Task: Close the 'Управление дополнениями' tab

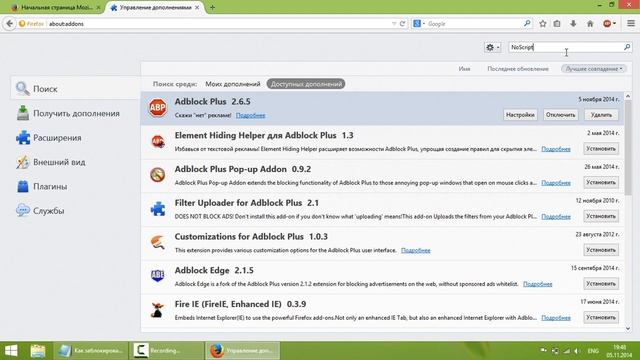Action: pyautogui.click(x=197, y=7)
